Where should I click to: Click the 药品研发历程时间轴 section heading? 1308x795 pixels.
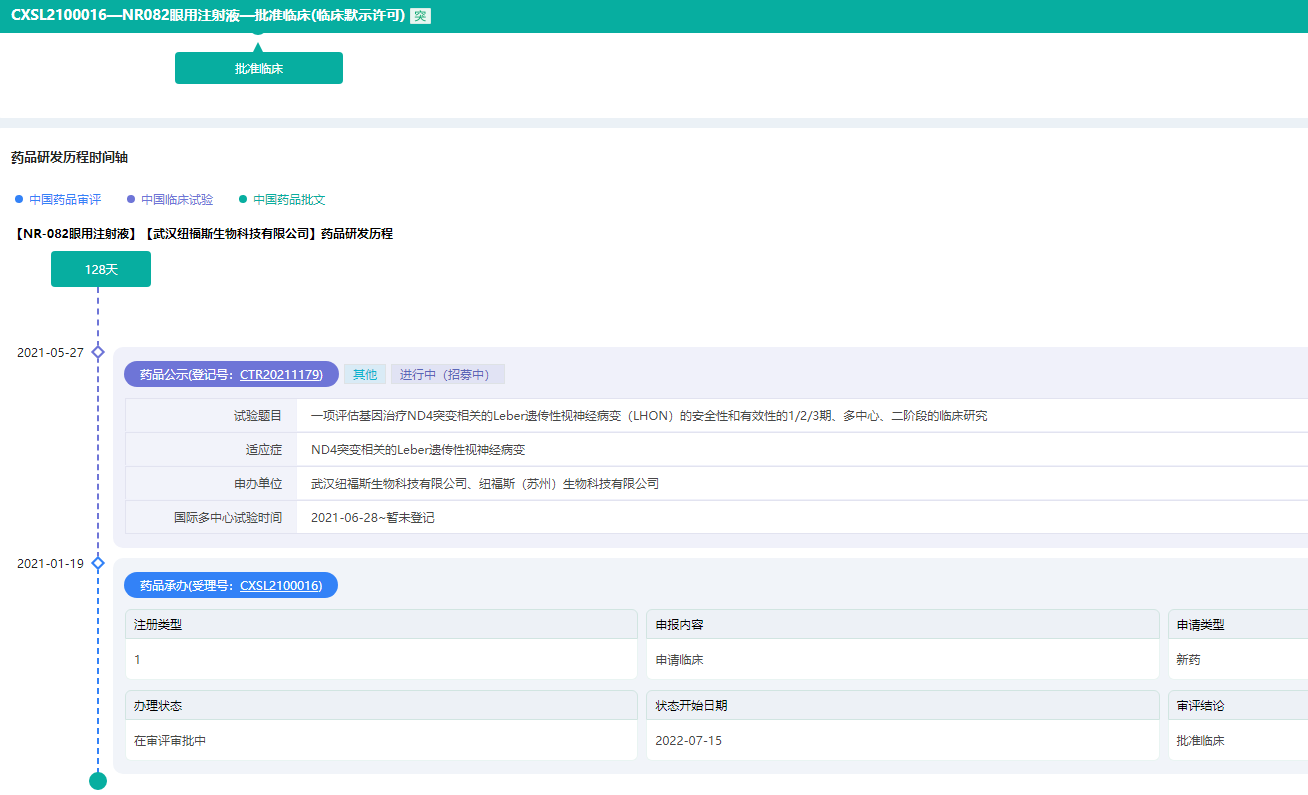pos(69,157)
